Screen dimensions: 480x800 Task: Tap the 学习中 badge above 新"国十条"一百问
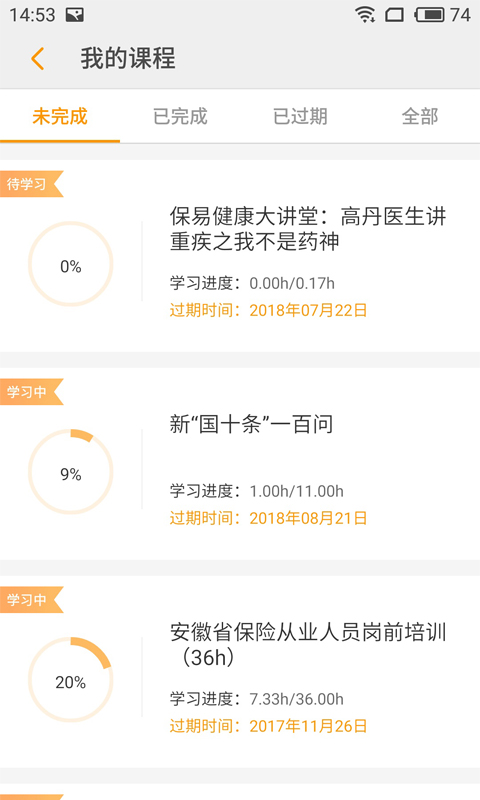click(x=31, y=392)
